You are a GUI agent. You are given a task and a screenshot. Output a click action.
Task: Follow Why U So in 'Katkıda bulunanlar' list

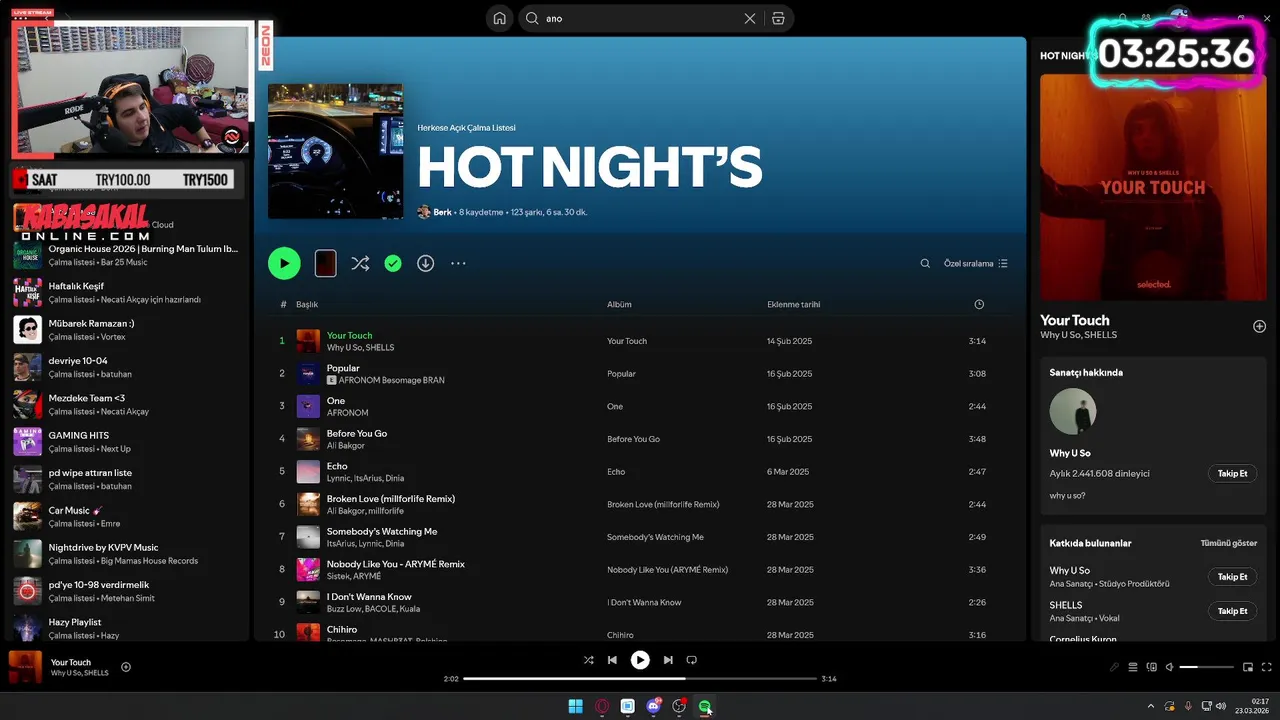[x=1232, y=577]
